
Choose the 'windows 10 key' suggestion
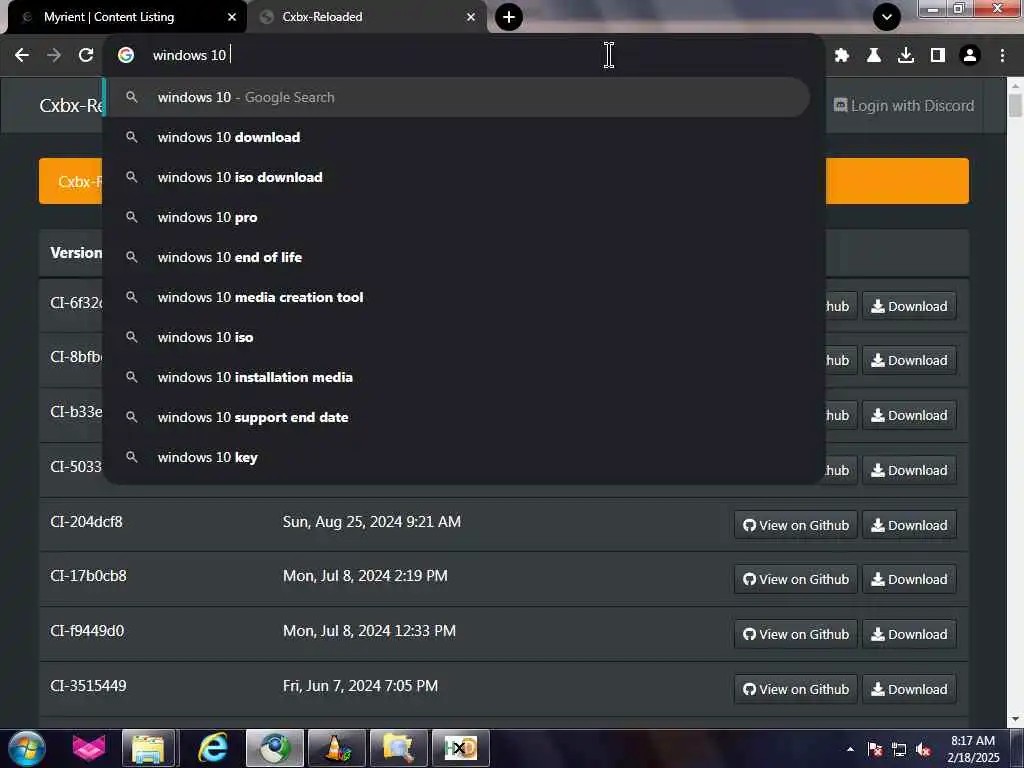point(457,457)
